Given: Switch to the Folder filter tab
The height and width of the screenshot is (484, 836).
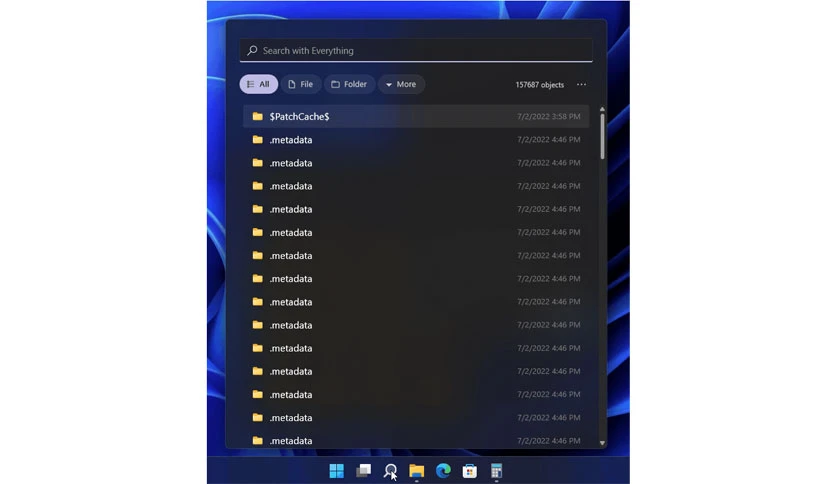Looking at the screenshot, I should pyautogui.click(x=349, y=84).
